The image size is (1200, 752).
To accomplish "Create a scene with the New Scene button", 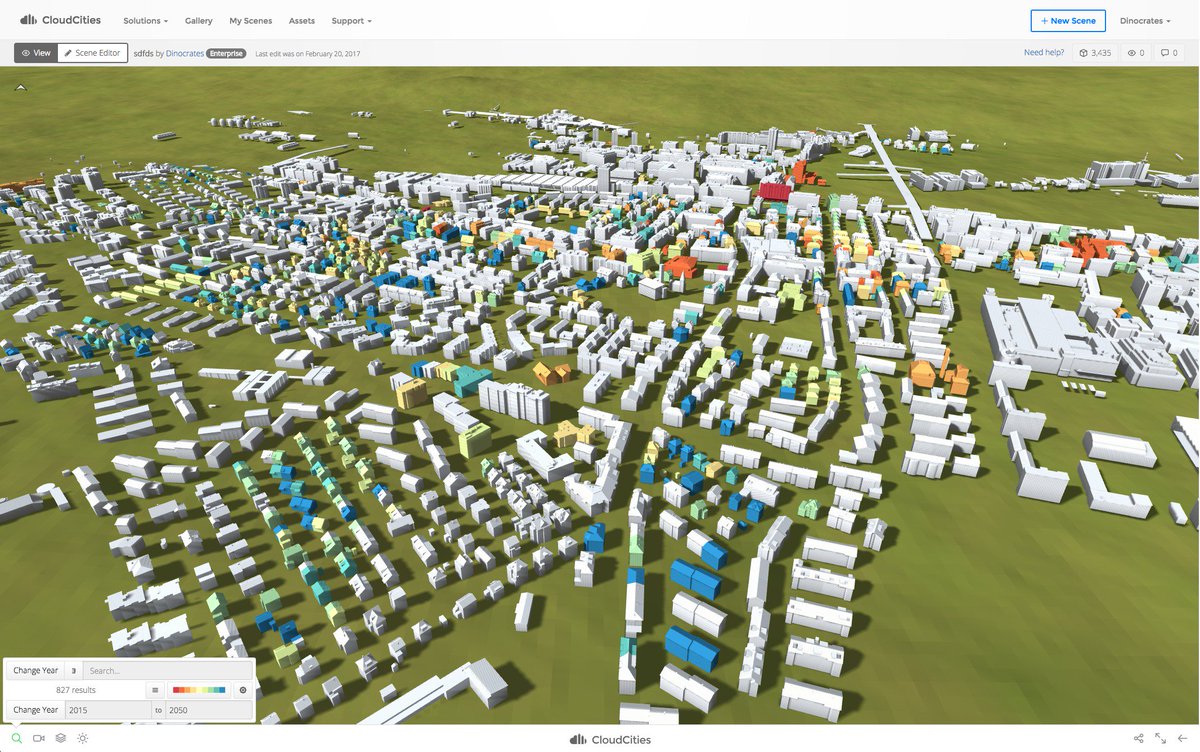I will [x=1068, y=20].
